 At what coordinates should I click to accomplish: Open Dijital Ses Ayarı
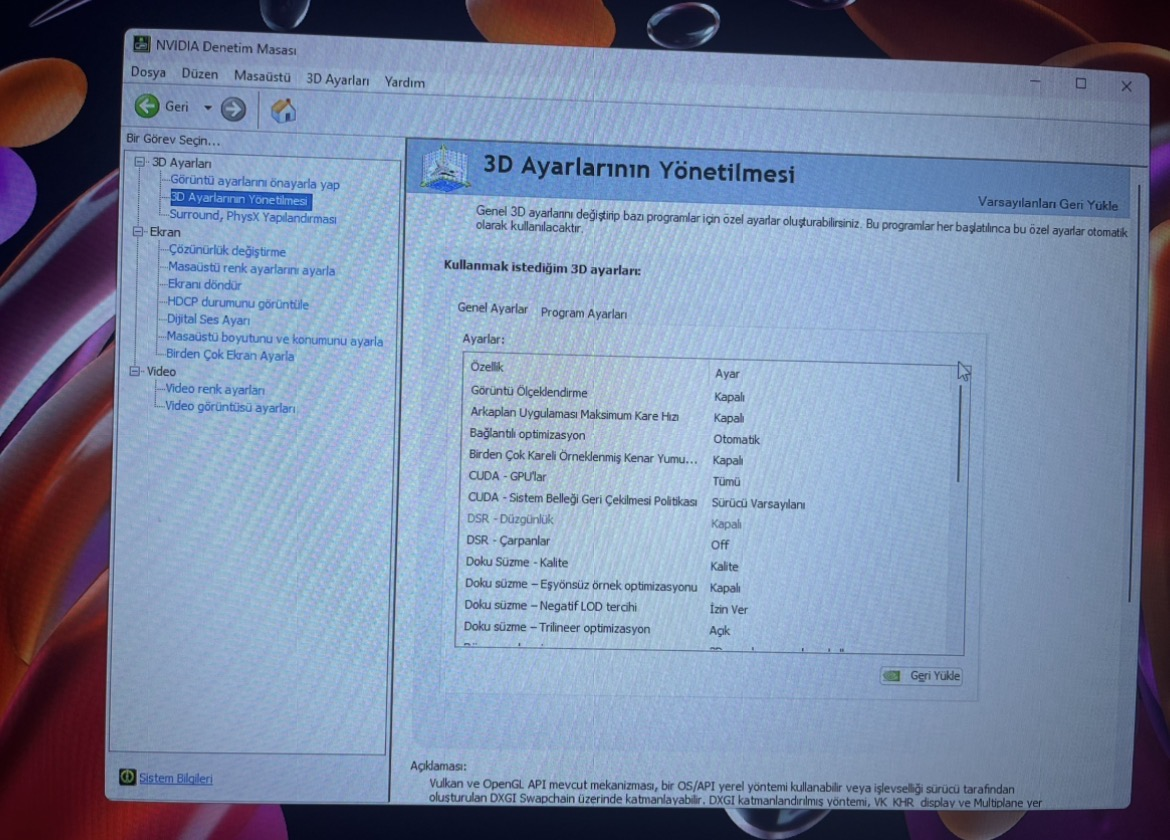tap(208, 319)
